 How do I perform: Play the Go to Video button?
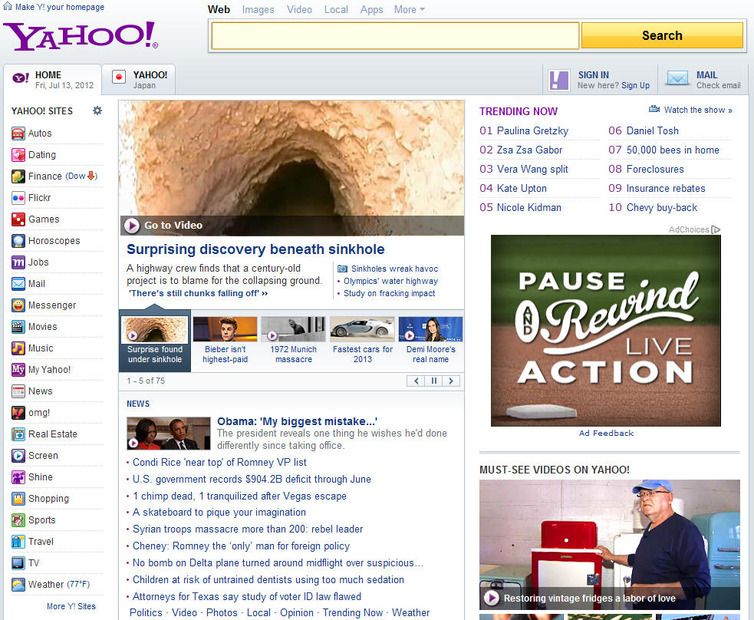[131, 225]
